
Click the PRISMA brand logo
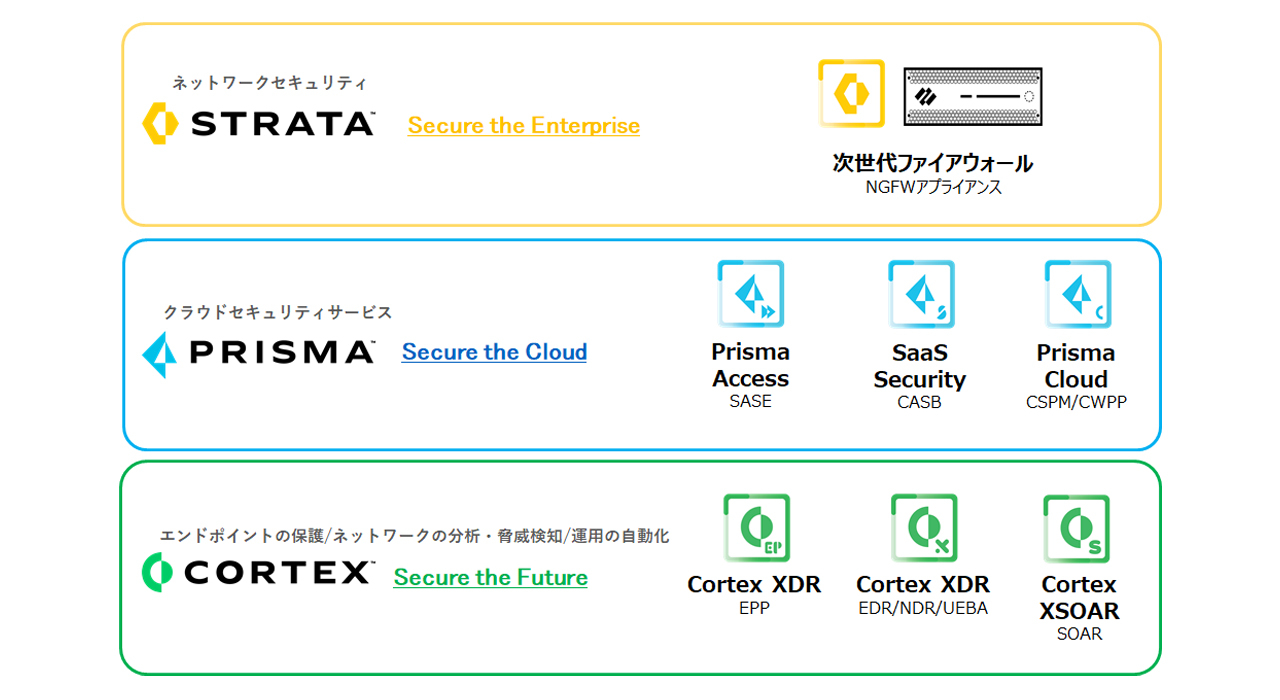[258, 352]
